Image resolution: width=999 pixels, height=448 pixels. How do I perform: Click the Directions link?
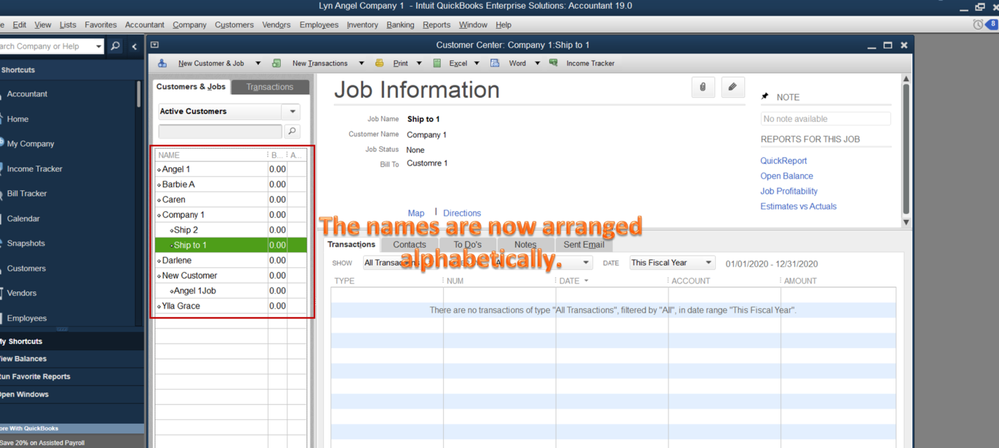tap(462, 213)
